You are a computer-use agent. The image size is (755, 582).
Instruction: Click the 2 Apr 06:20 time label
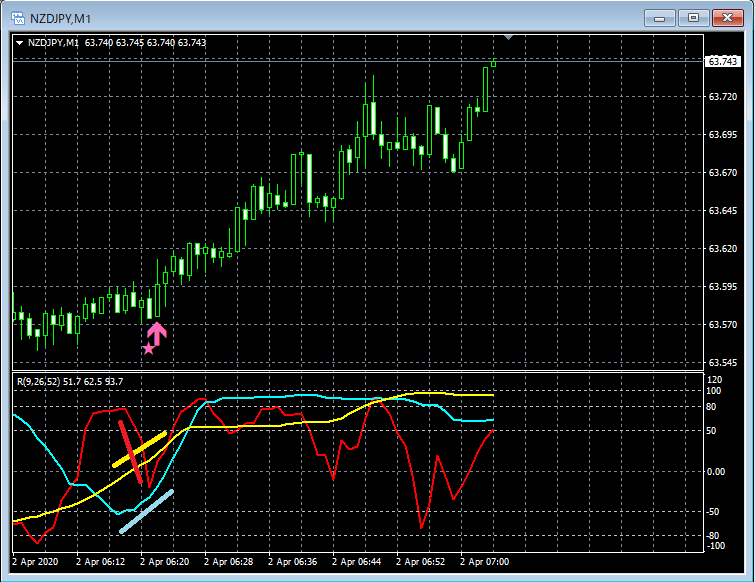(165, 562)
